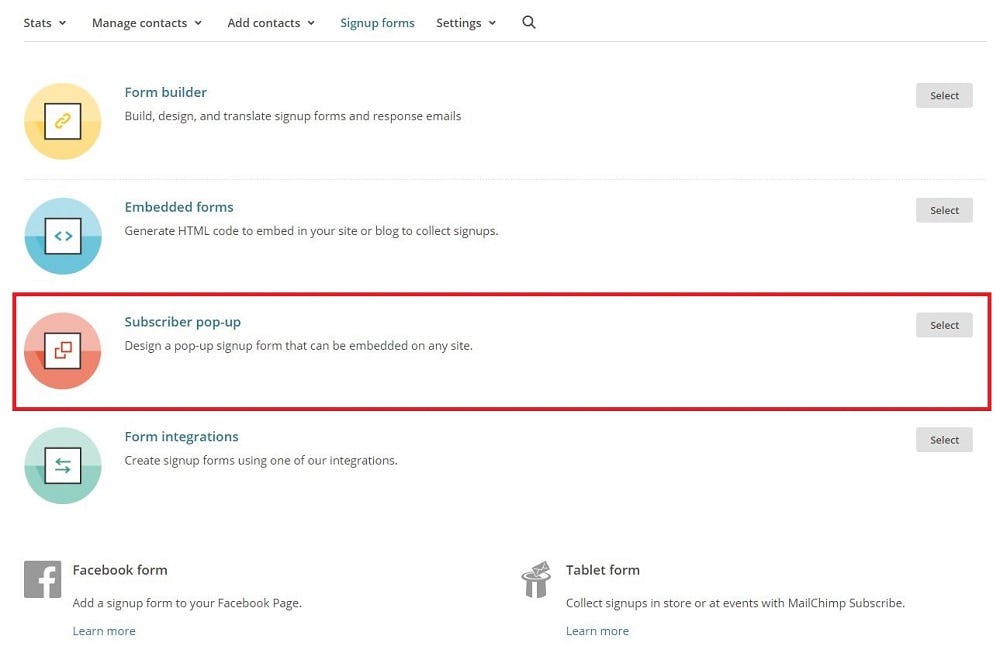Click the Form integrations arrows icon

click(x=62, y=466)
